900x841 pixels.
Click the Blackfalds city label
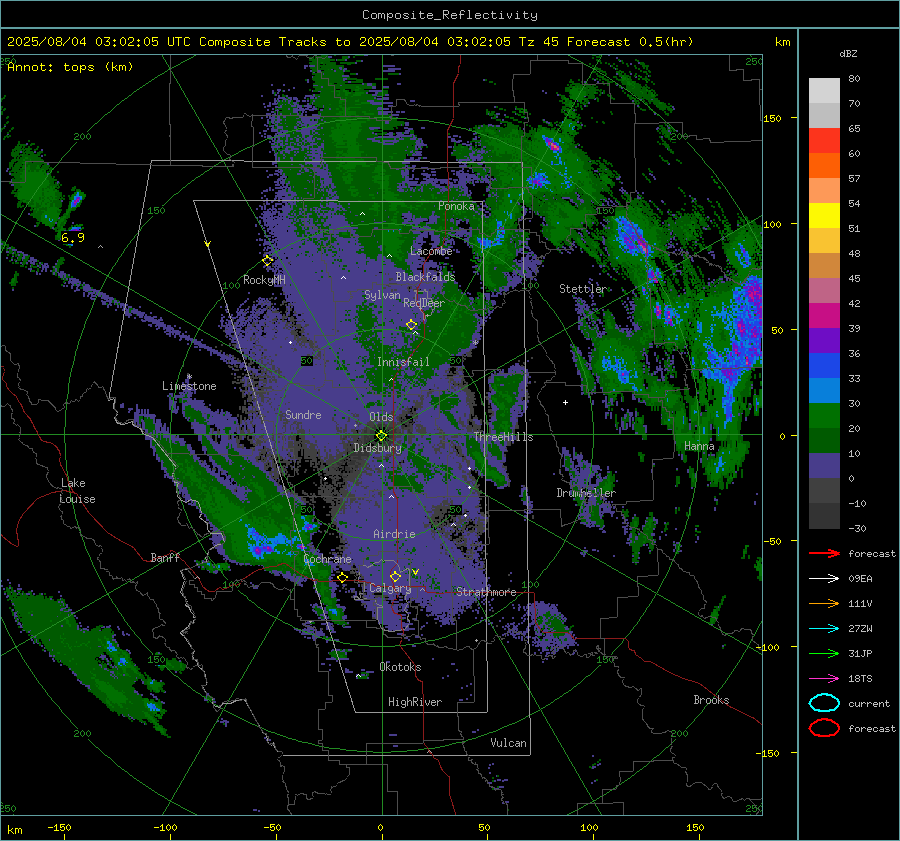coord(425,277)
